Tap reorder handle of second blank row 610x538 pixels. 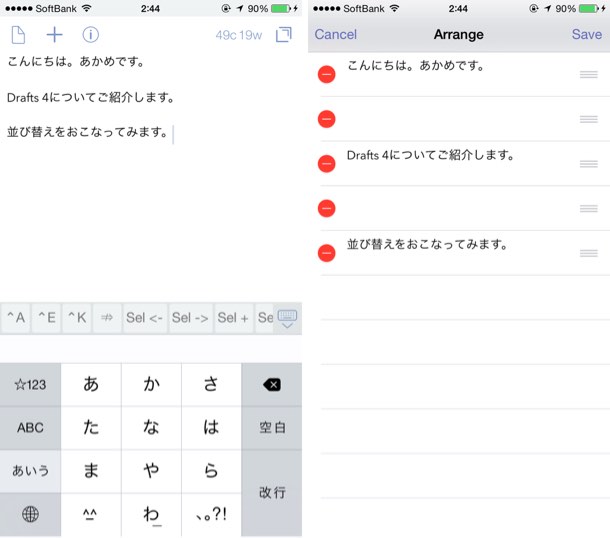(589, 209)
